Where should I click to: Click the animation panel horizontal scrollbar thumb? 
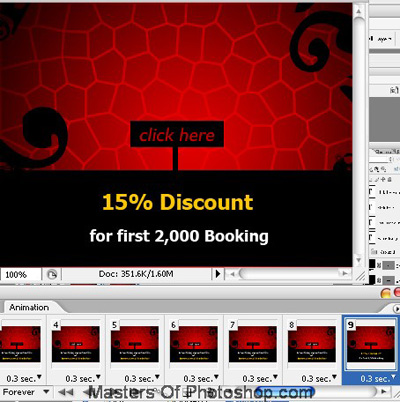(x=285, y=392)
